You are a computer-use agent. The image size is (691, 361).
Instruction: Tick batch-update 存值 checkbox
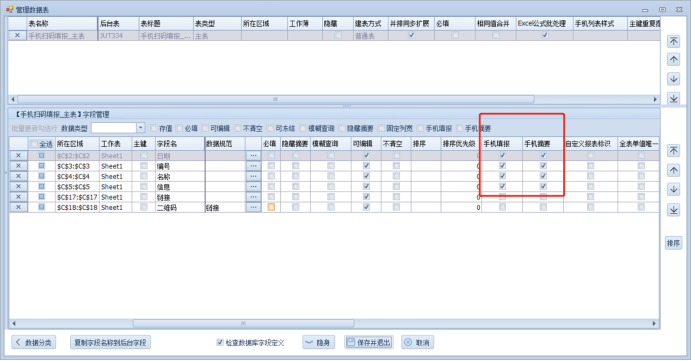pos(154,128)
